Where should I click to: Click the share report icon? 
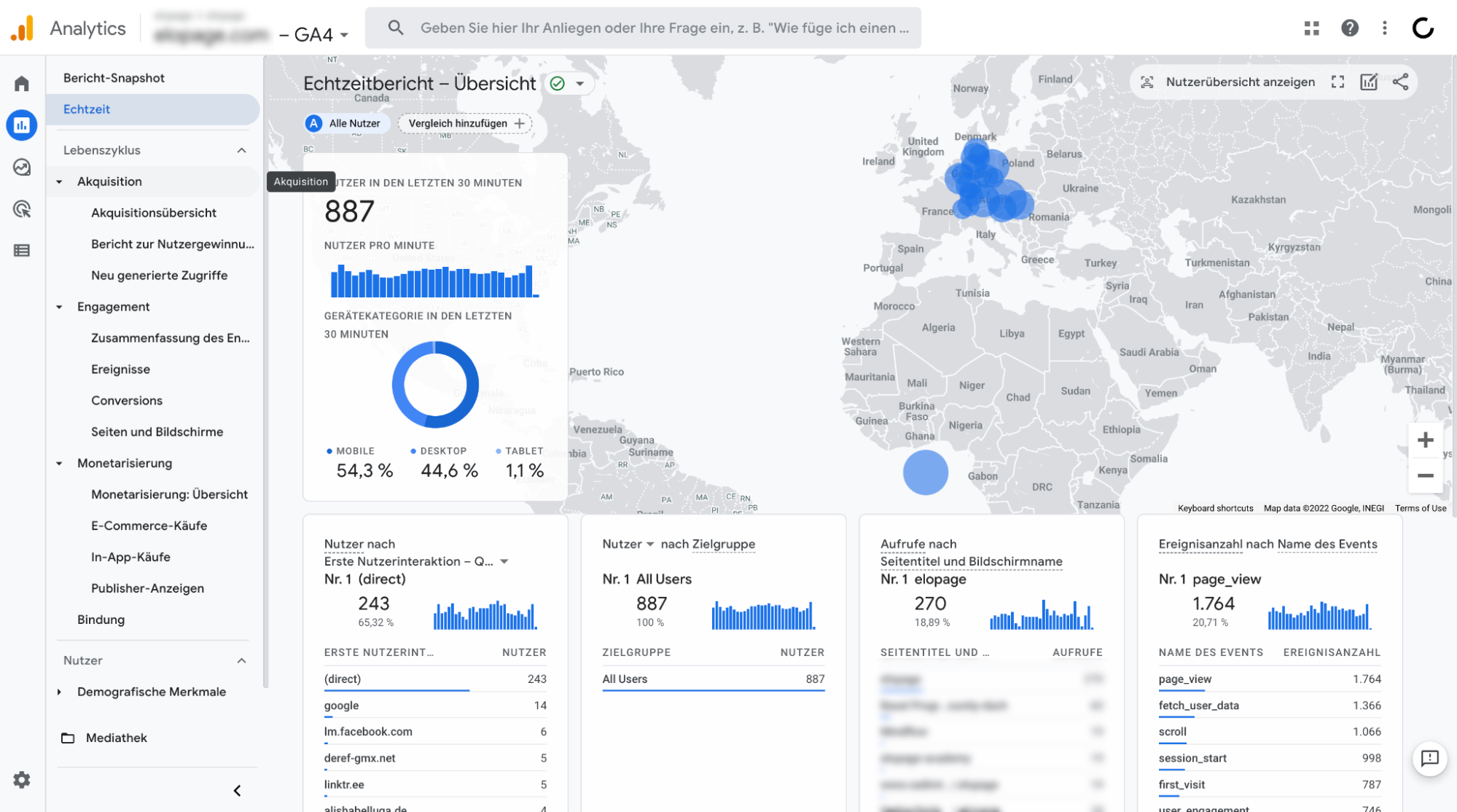pyautogui.click(x=1400, y=82)
